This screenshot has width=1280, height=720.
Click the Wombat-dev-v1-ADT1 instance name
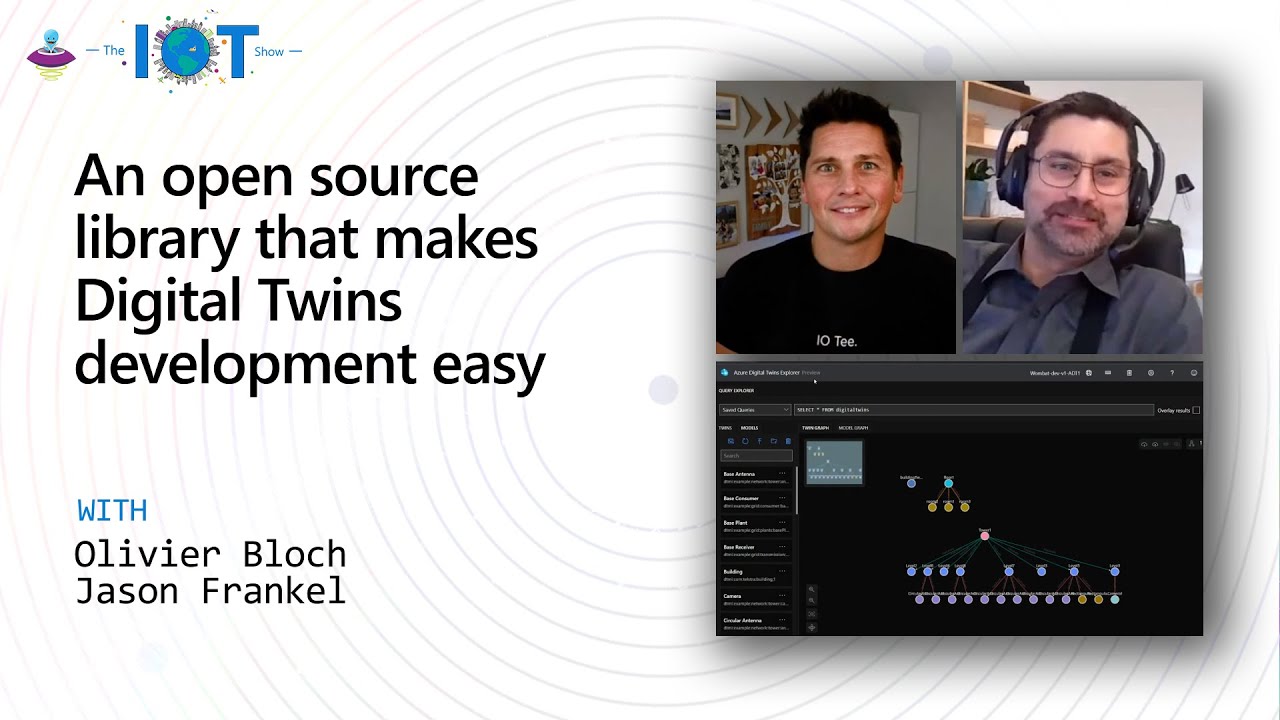click(1055, 373)
